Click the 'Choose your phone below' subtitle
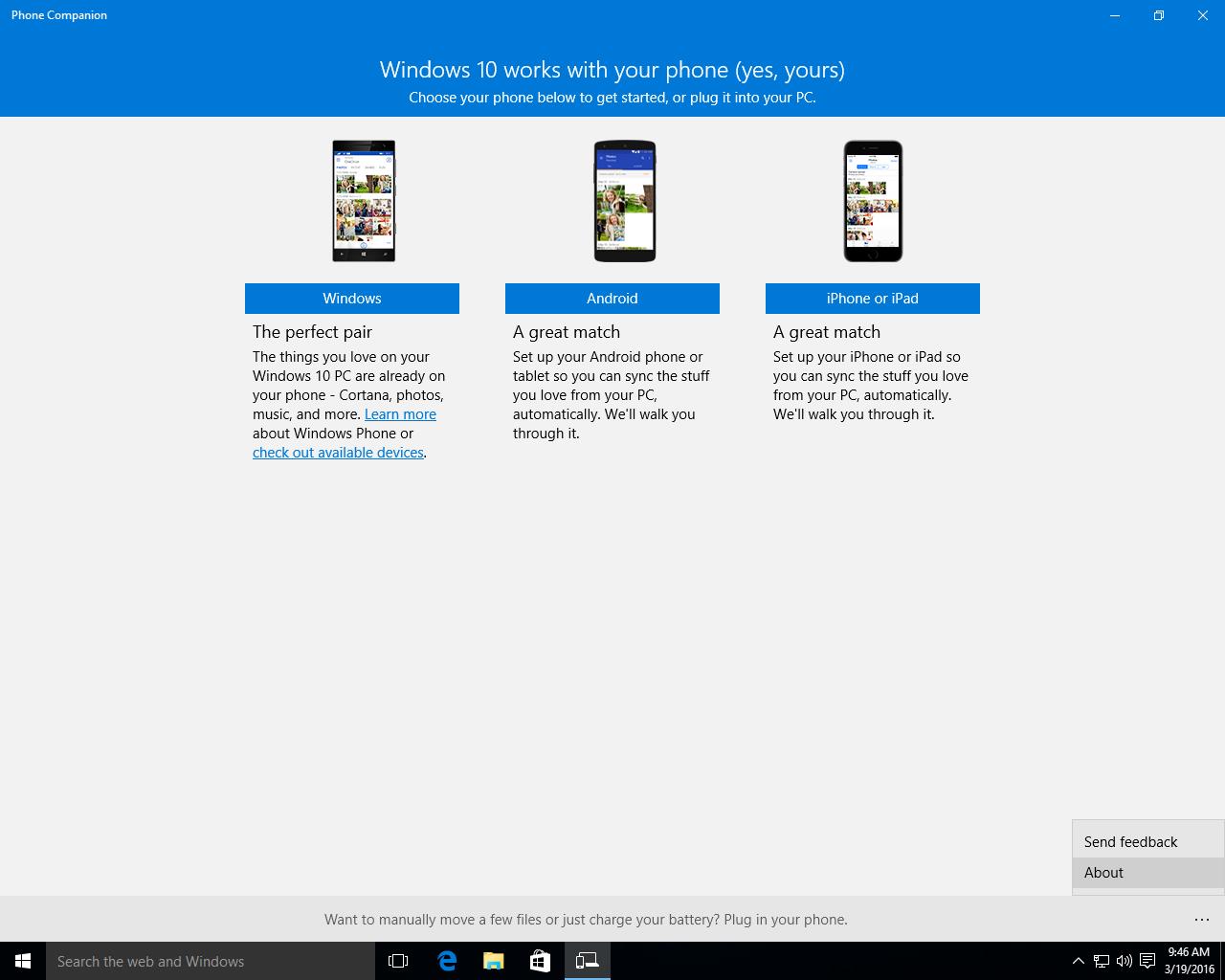1225x980 pixels. tap(612, 98)
